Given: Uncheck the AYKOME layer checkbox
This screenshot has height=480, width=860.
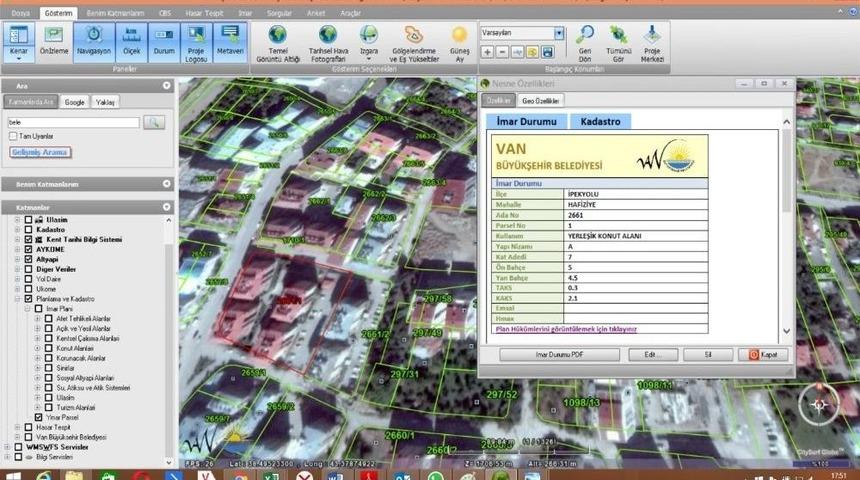Looking at the screenshot, I should click(x=28, y=249).
